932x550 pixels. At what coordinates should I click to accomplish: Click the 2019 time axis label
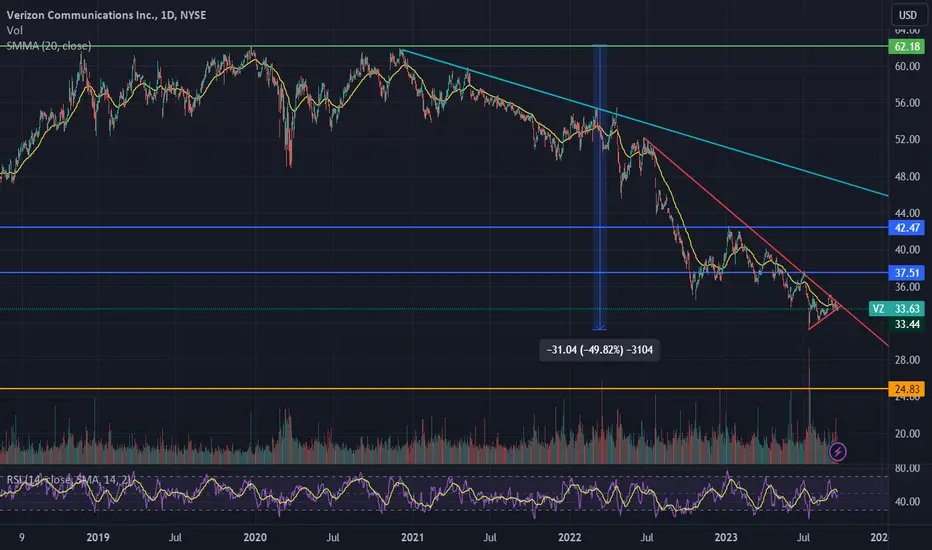pos(98,538)
